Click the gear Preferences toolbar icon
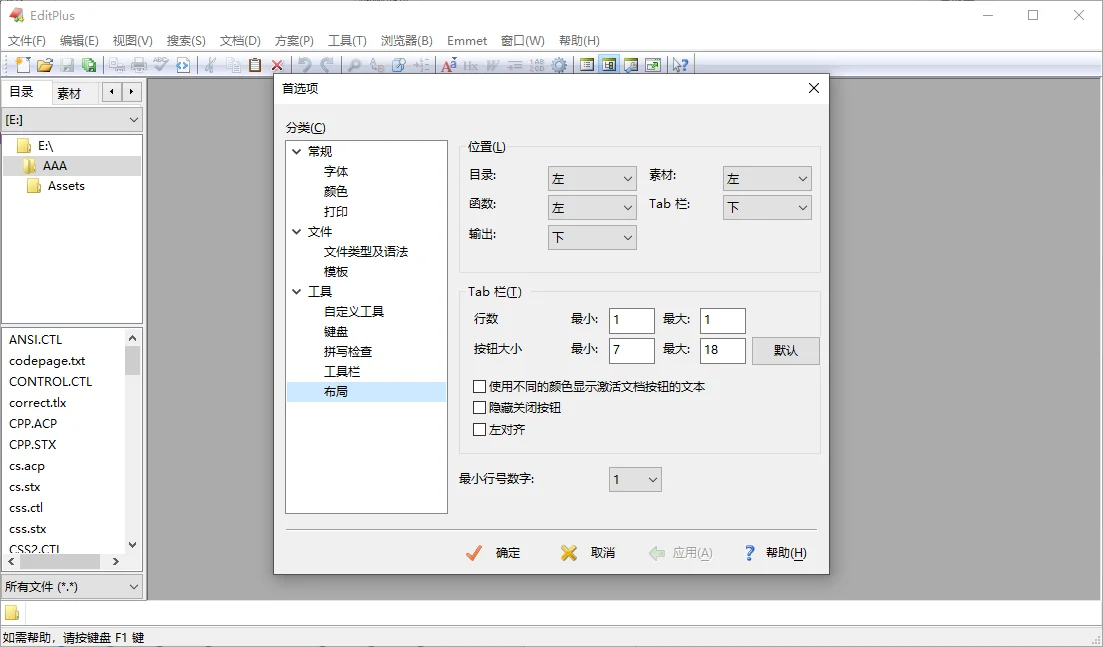The image size is (1103, 647). pyautogui.click(x=559, y=65)
